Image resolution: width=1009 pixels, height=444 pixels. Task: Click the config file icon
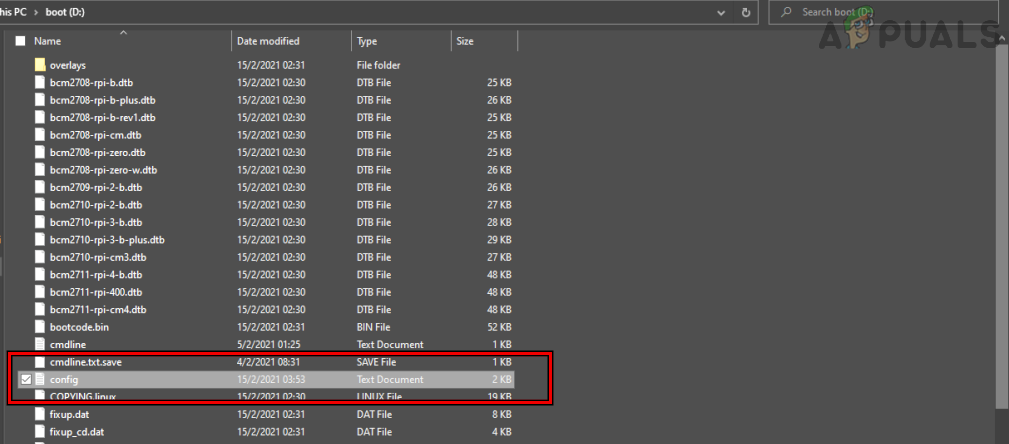point(40,380)
